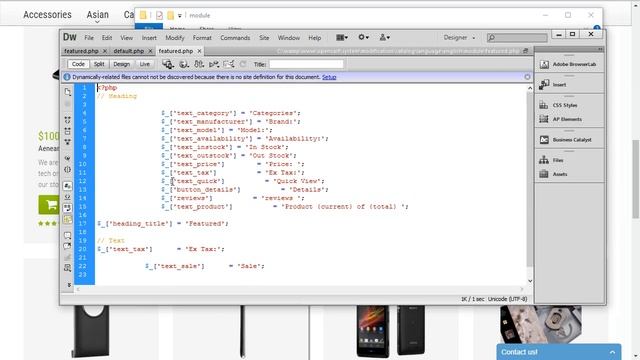Toggle the Highlight Invalid Code icon

pos(68,197)
